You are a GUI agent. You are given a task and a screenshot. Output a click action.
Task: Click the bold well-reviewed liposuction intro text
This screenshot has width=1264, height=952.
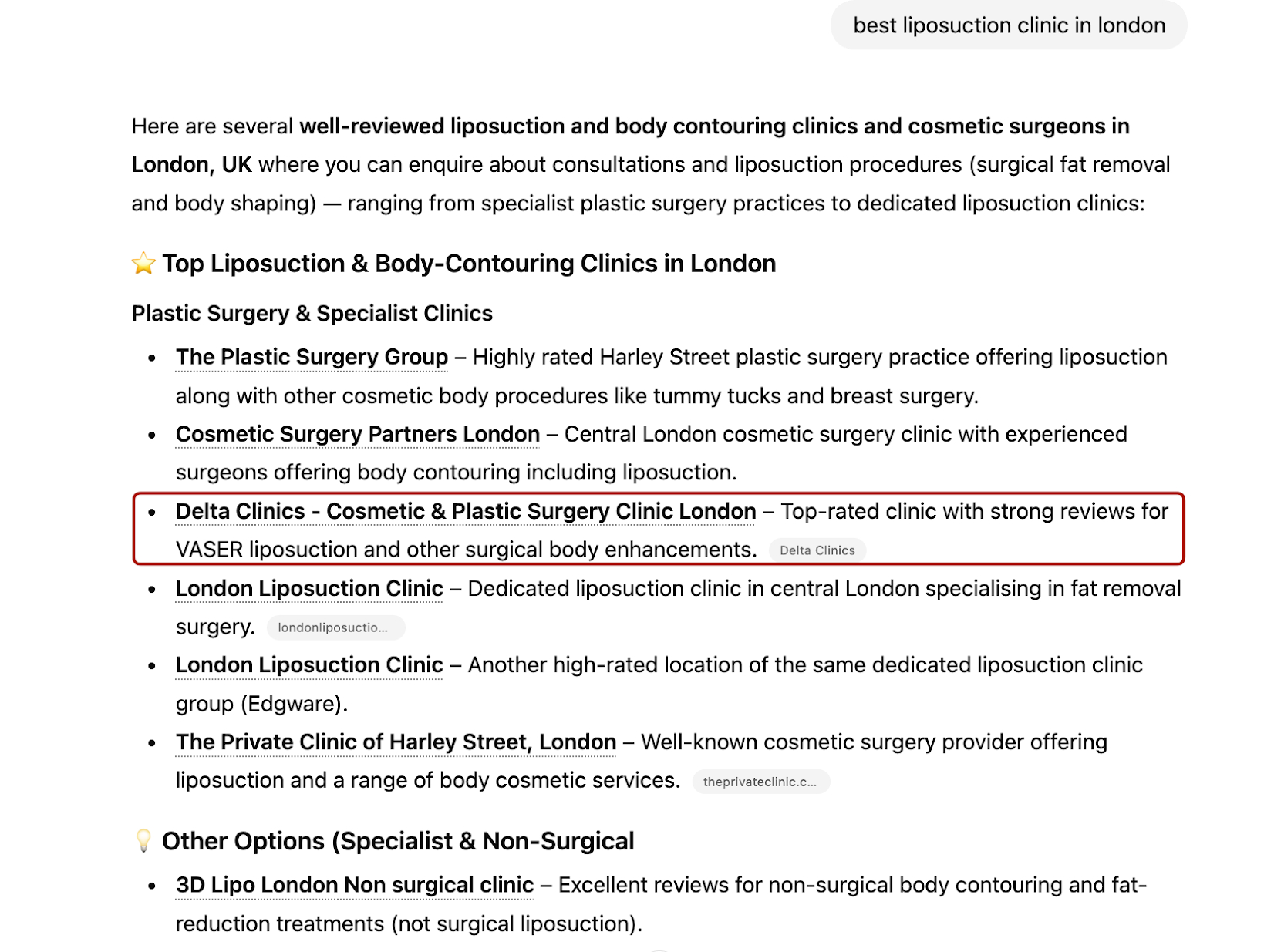pyautogui.click(x=714, y=126)
